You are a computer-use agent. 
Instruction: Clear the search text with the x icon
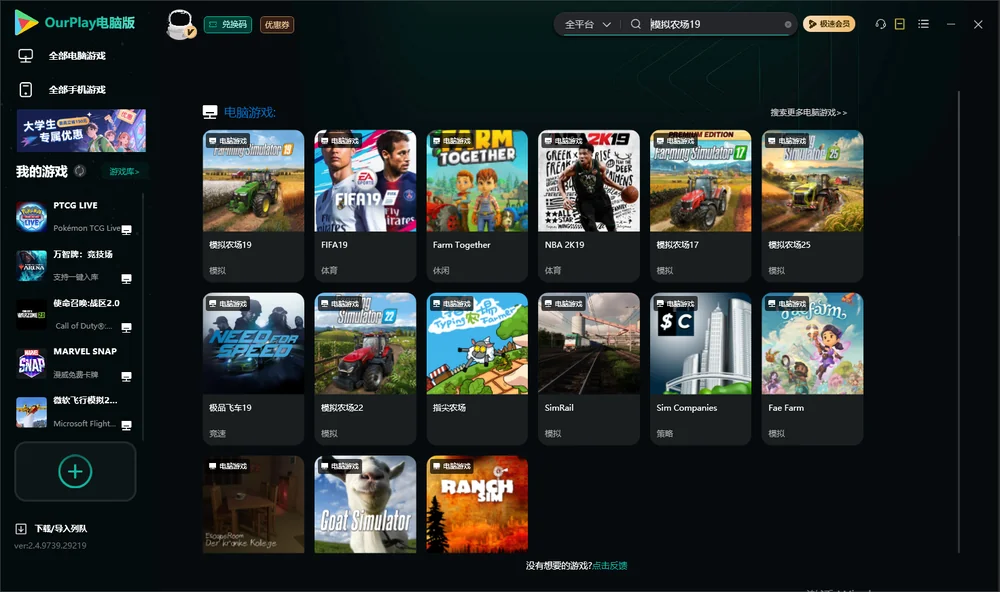(x=788, y=24)
